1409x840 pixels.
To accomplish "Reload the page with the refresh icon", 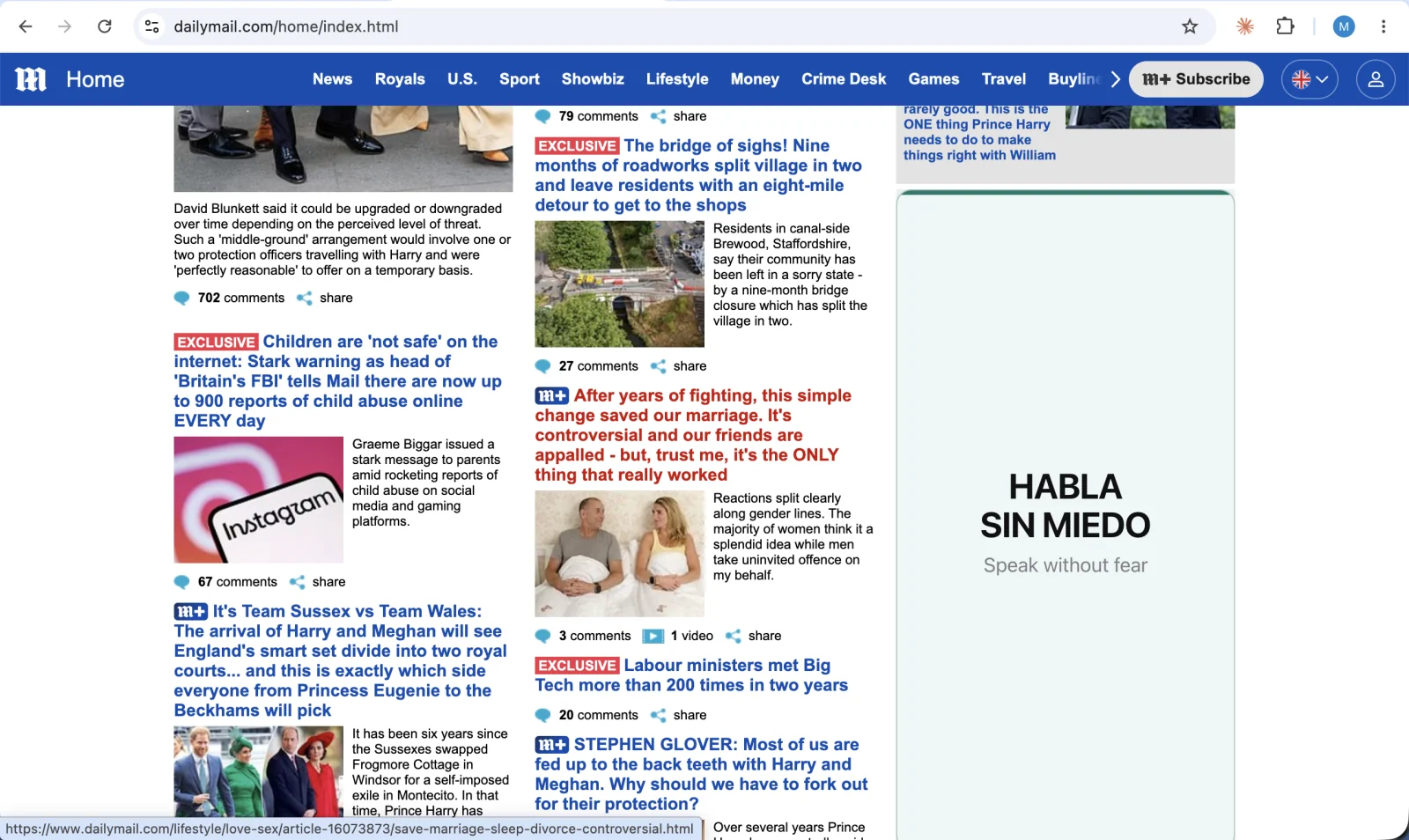I will pos(105,26).
